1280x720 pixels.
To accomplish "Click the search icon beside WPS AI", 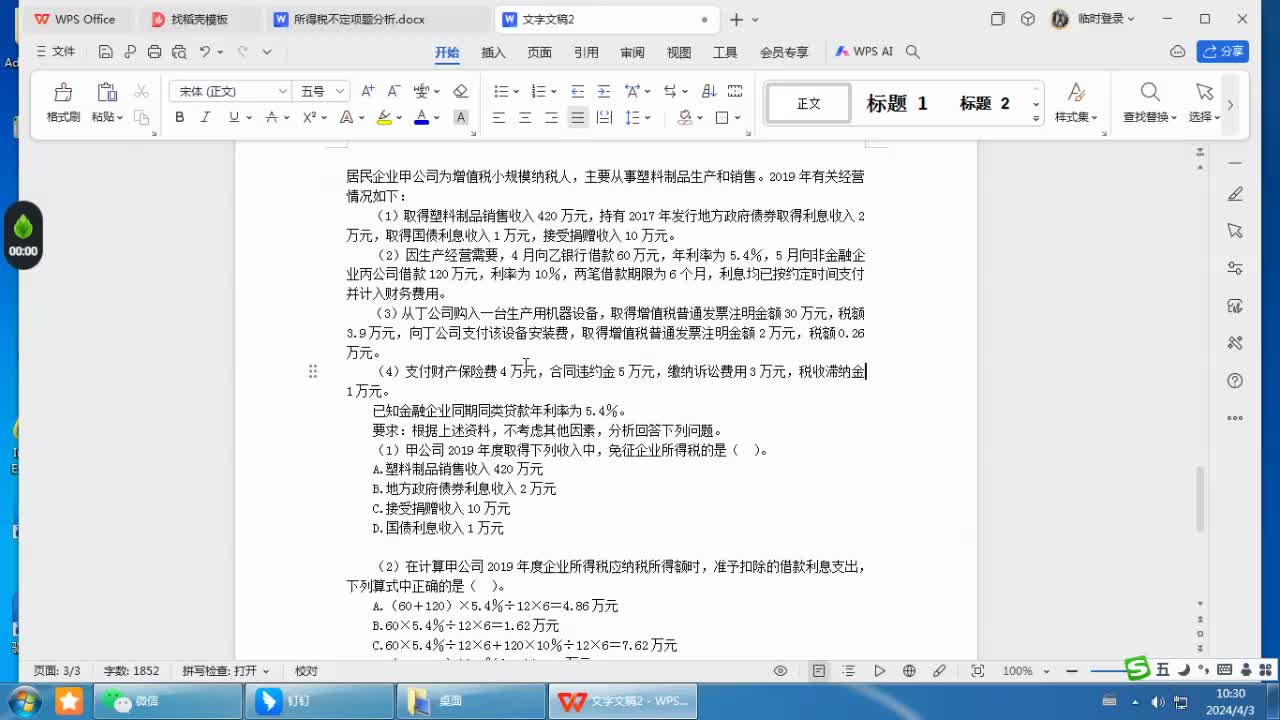I will pyautogui.click(x=912, y=52).
